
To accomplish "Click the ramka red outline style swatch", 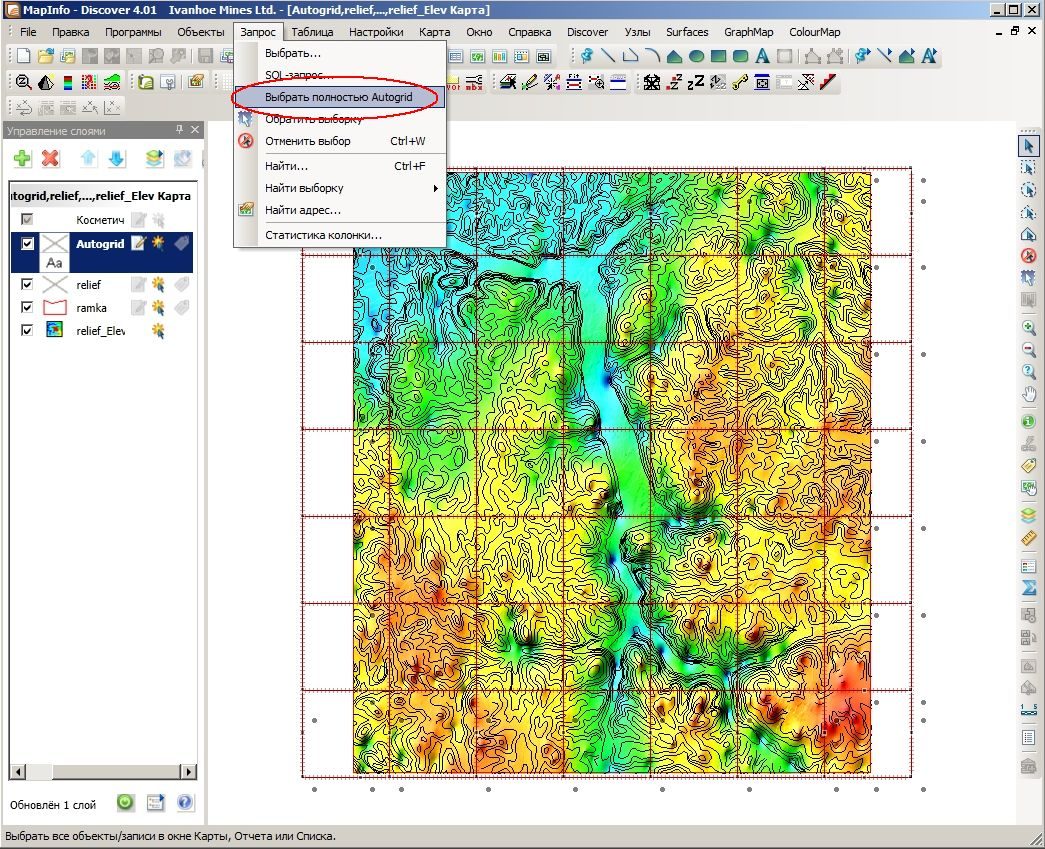I will point(55,307).
